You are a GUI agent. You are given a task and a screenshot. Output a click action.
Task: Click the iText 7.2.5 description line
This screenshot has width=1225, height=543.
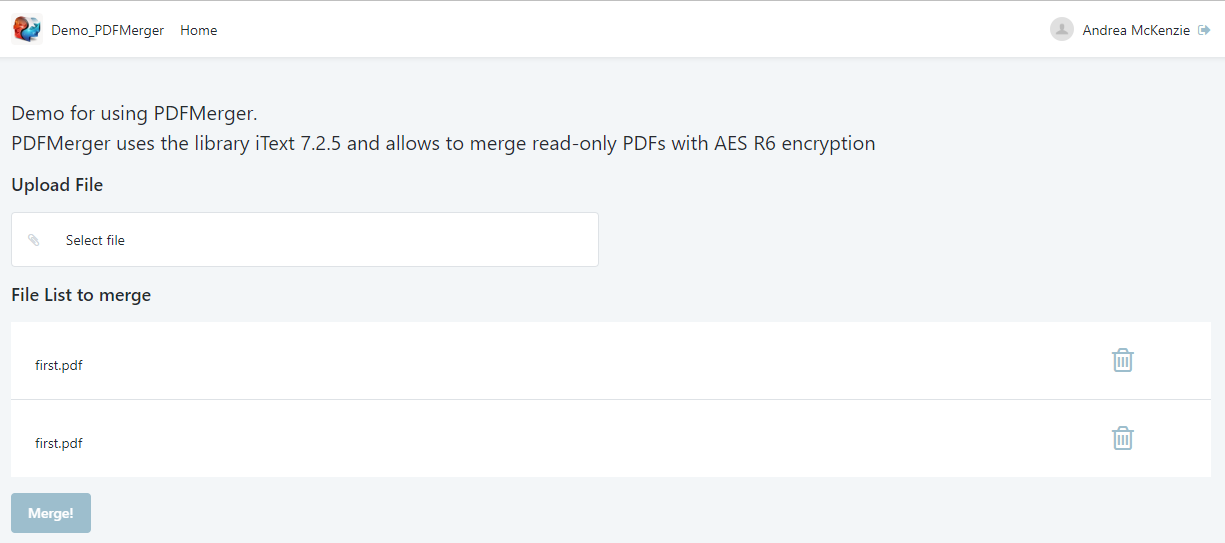(x=443, y=143)
